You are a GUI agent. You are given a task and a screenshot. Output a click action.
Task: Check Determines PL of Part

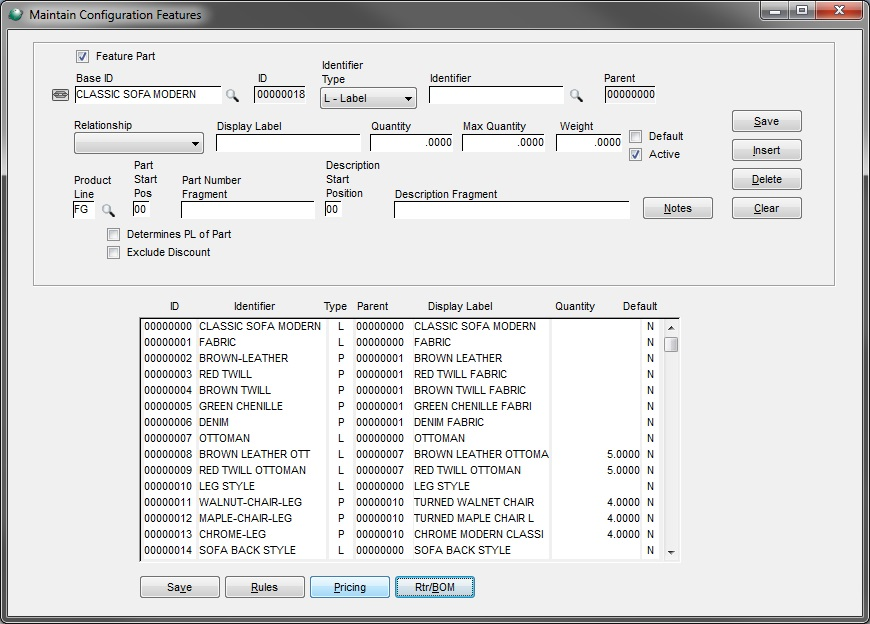pos(113,235)
